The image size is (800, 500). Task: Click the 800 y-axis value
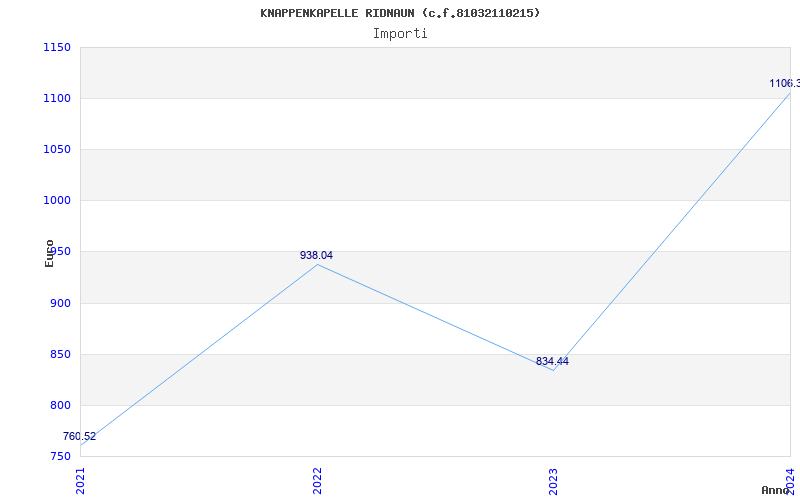[x=60, y=406]
